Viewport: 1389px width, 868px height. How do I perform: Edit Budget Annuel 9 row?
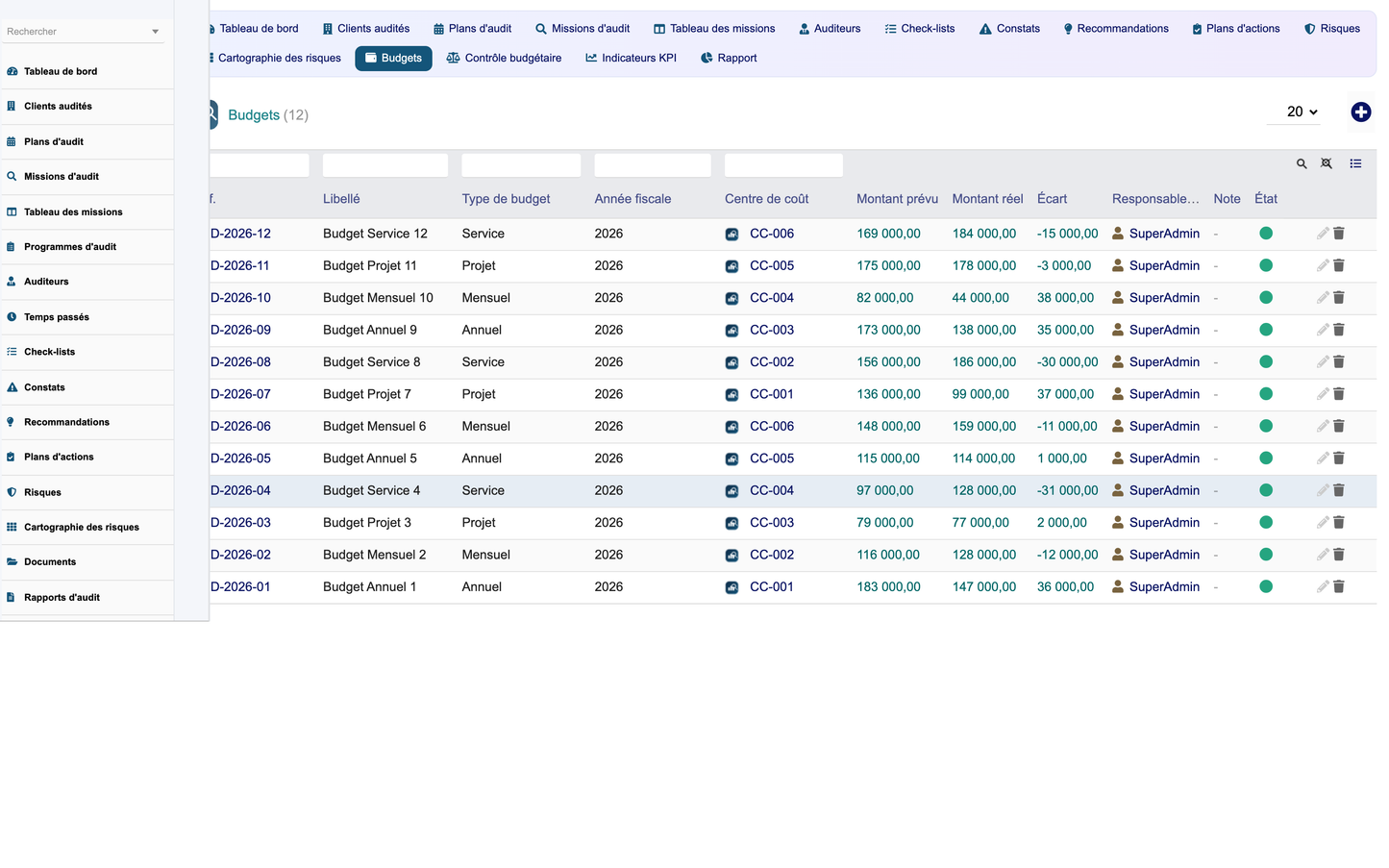1323,330
